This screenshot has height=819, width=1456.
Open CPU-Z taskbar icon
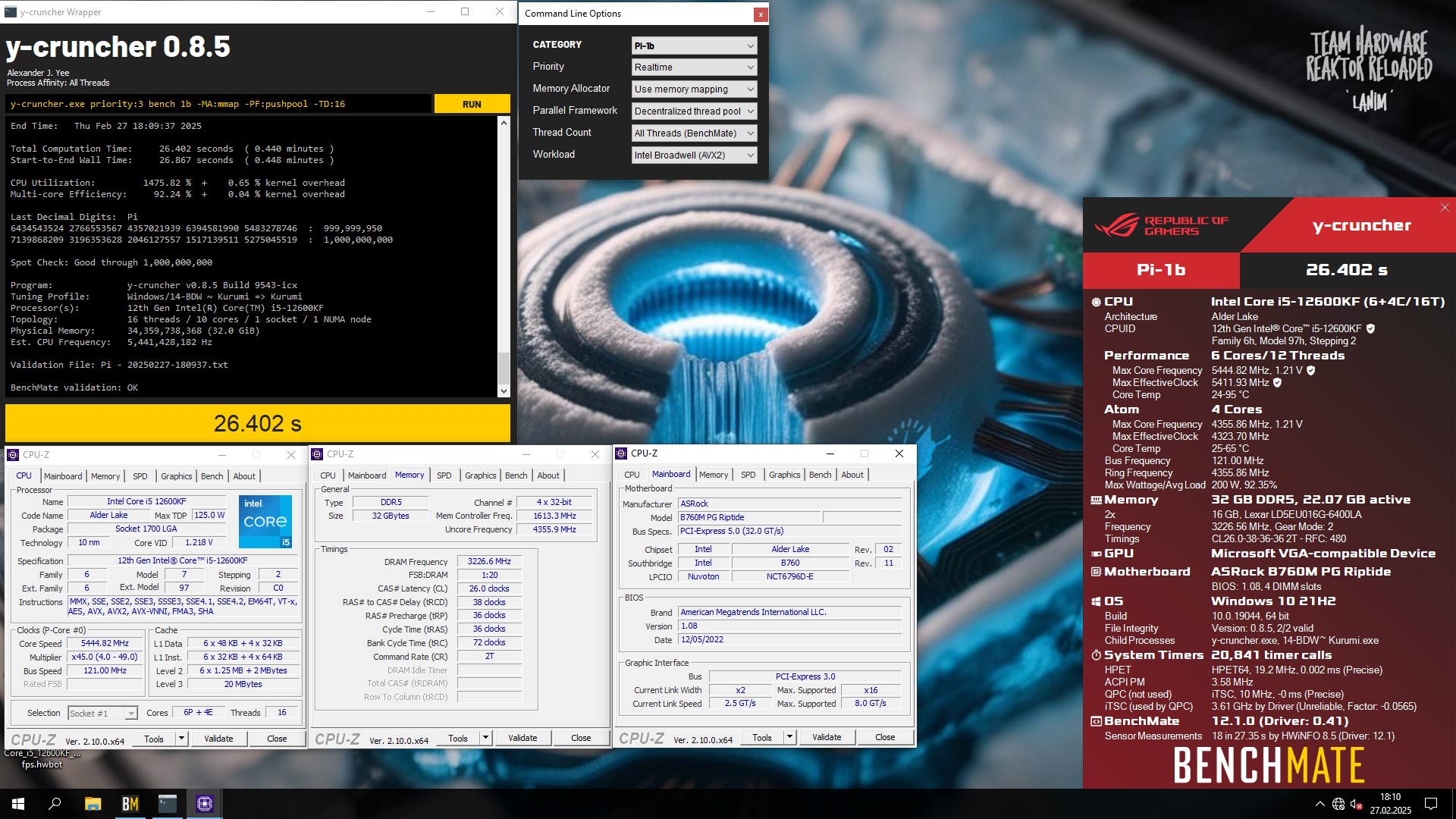(204, 804)
